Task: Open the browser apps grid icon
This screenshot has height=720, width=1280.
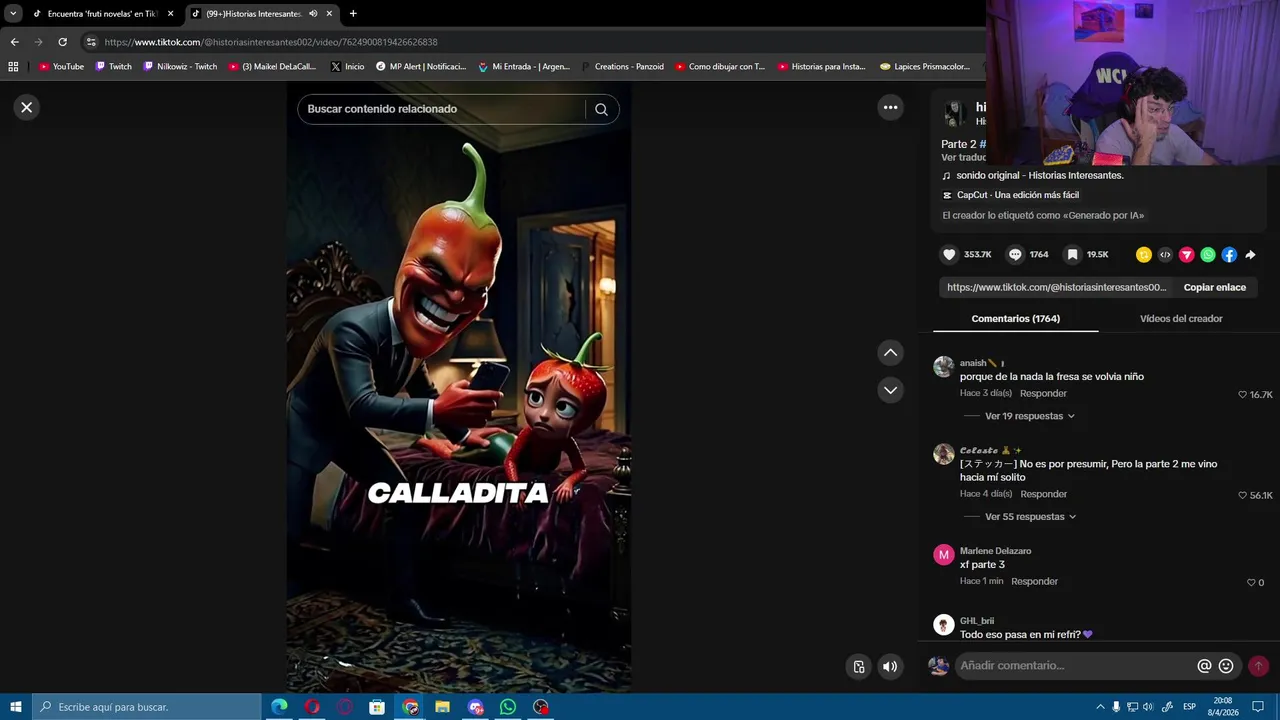Action: click(x=13, y=67)
